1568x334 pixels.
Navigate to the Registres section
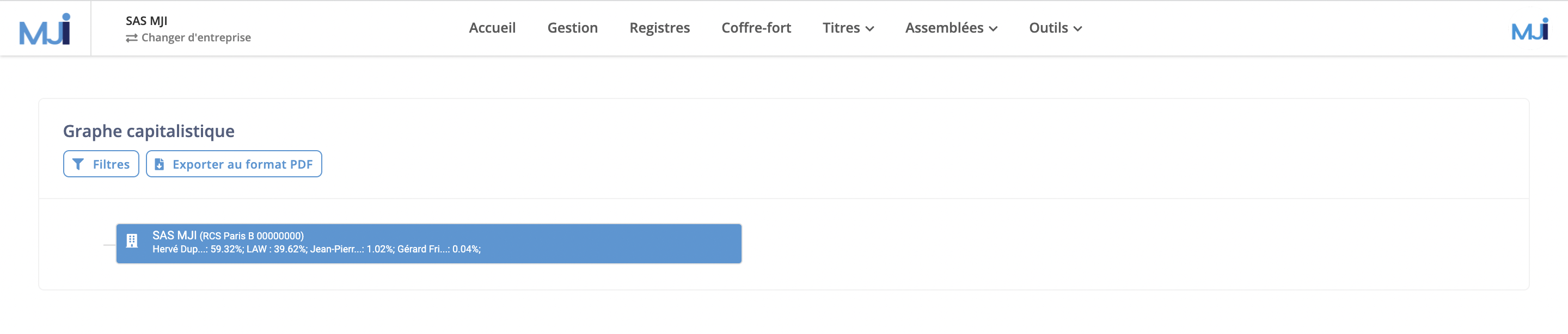[659, 28]
